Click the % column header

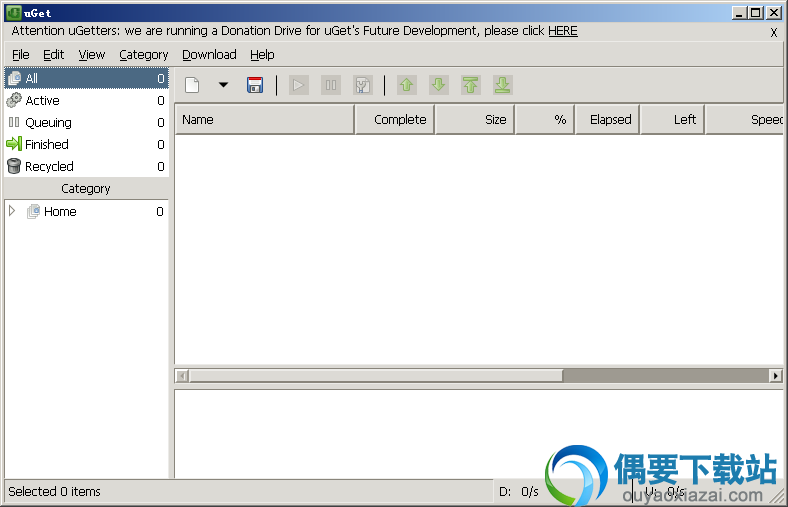click(545, 120)
